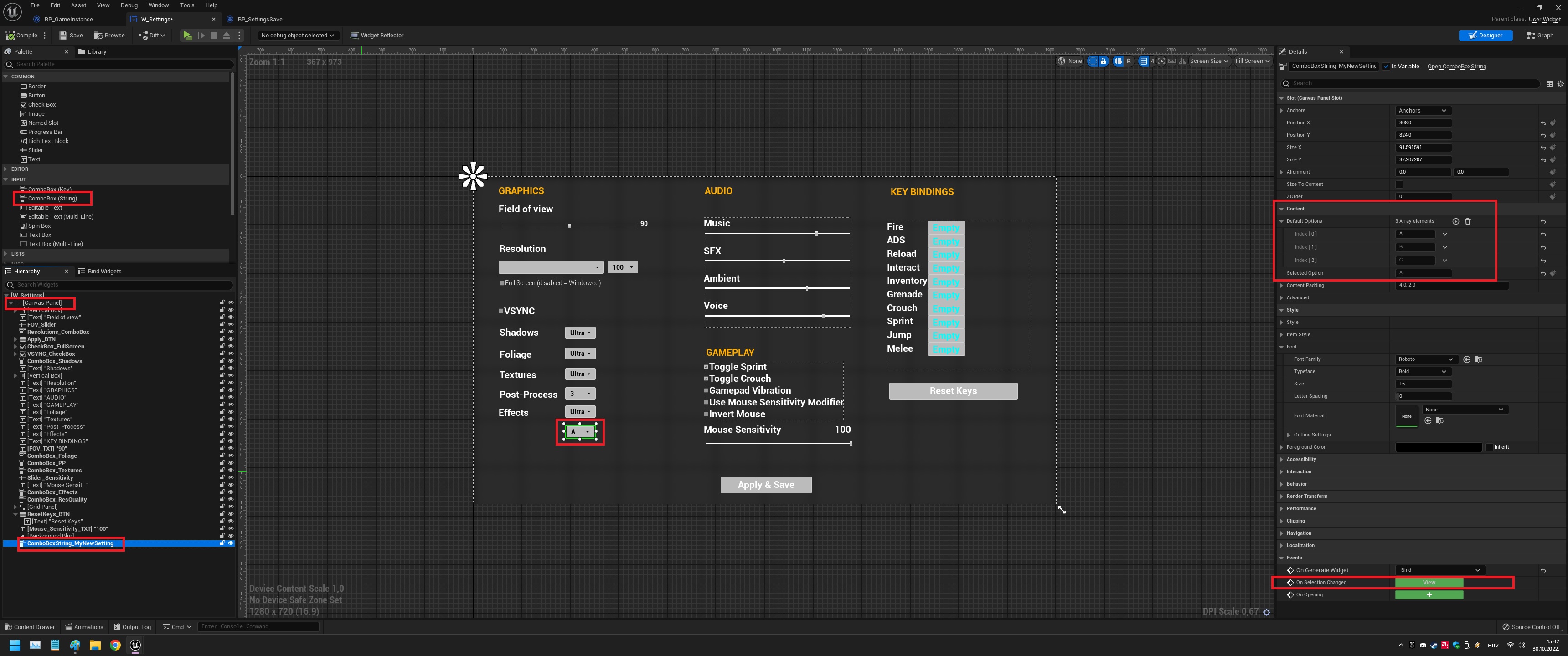Toggle the Is Variable checkbox
The height and width of the screenshot is (656, 1568).
click(x=1386, y=67)
